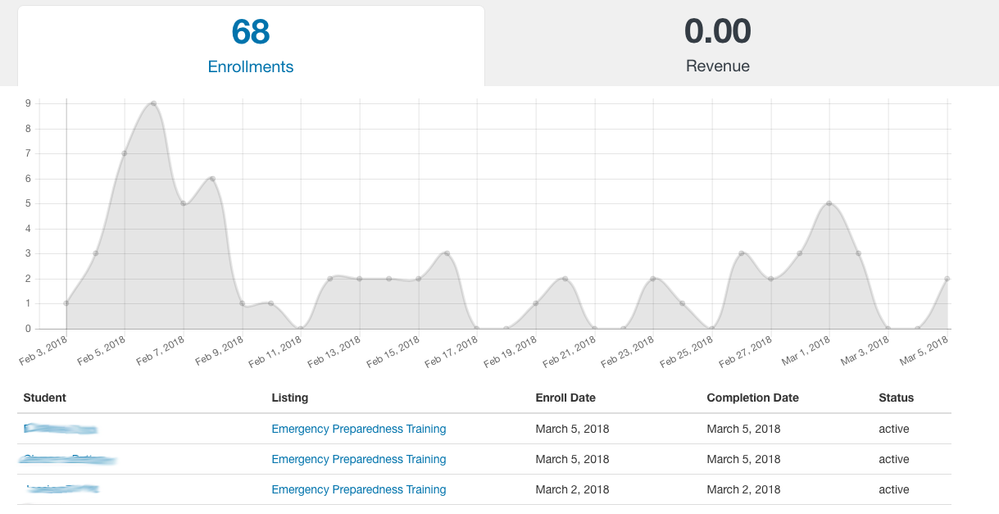Switch to the Revenue tab
Screen dimensions: 999x514
point(717,47)
